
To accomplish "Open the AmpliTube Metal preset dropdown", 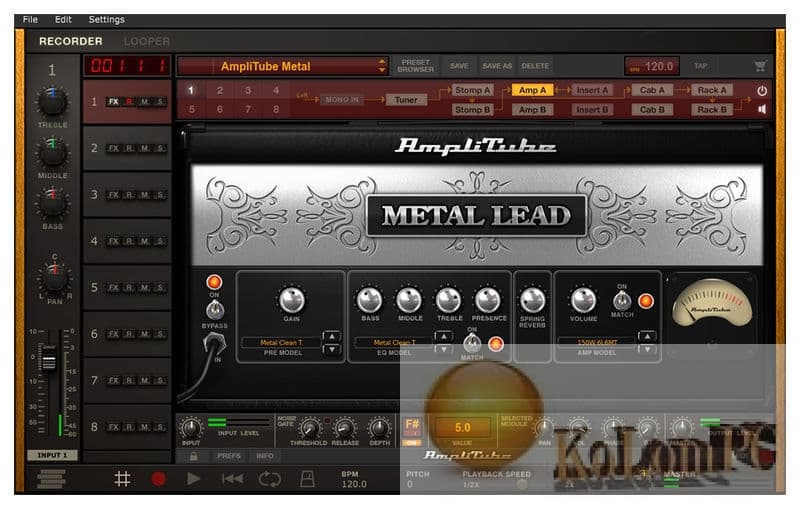I will click(x=283, y=66).
